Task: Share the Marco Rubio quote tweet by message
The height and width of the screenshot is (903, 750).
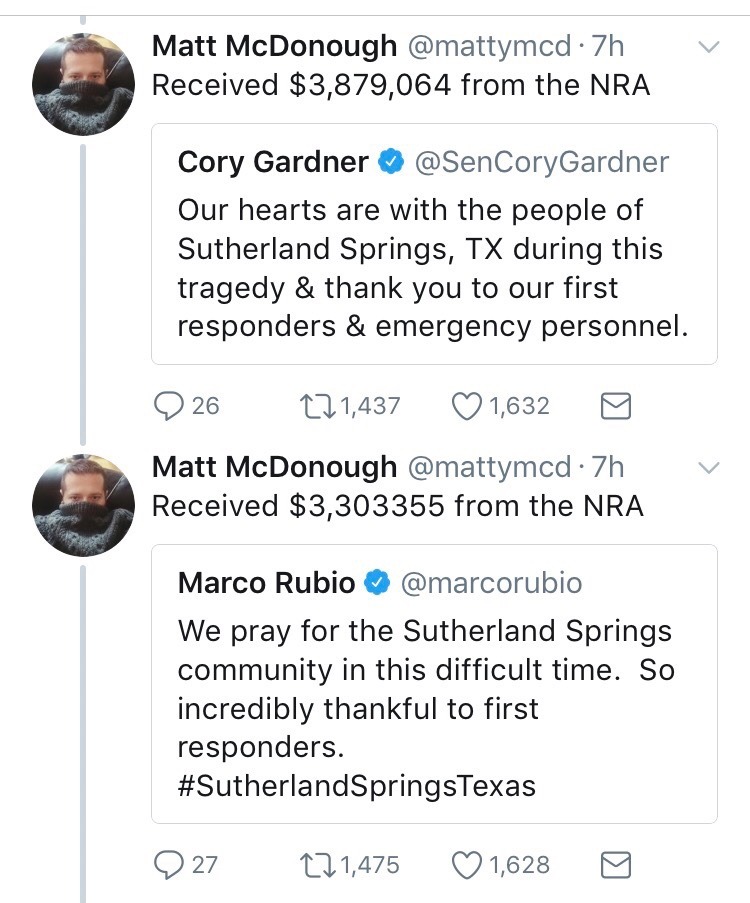Action: coord(615,864)
